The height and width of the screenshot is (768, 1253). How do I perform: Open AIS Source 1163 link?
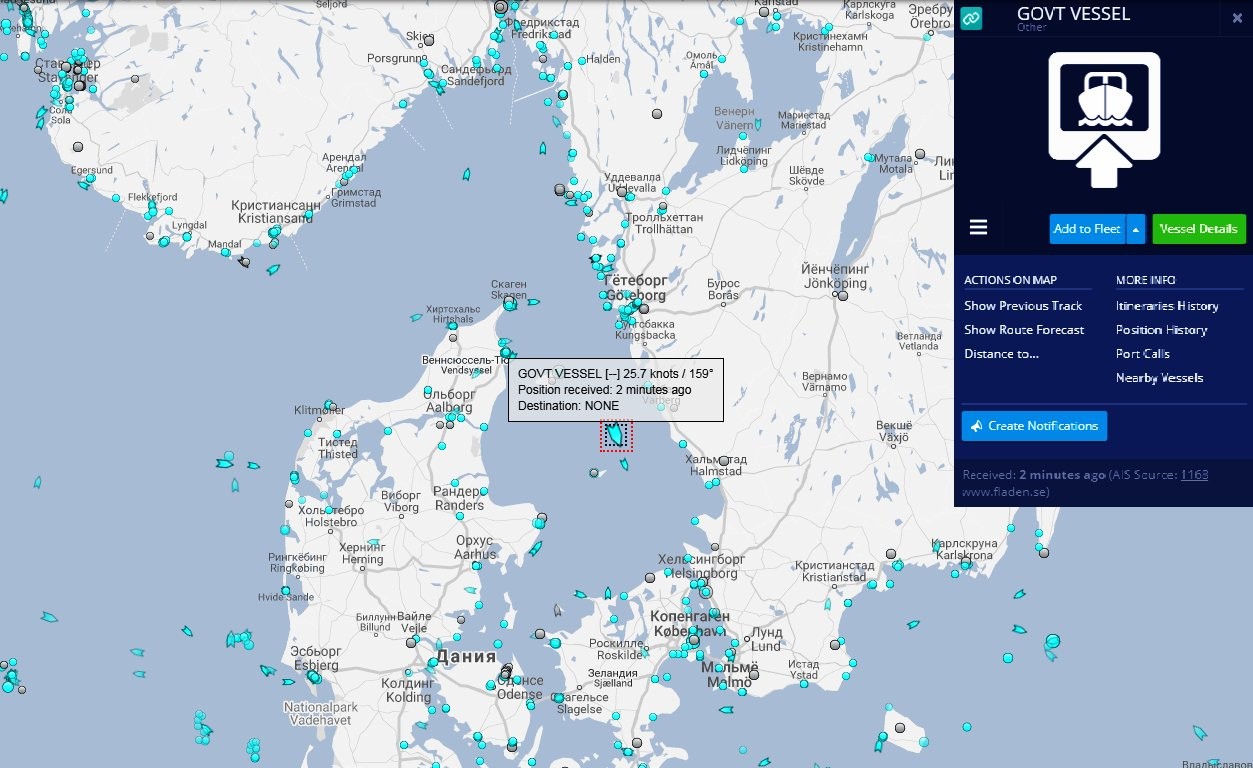tap(1194, 475)
